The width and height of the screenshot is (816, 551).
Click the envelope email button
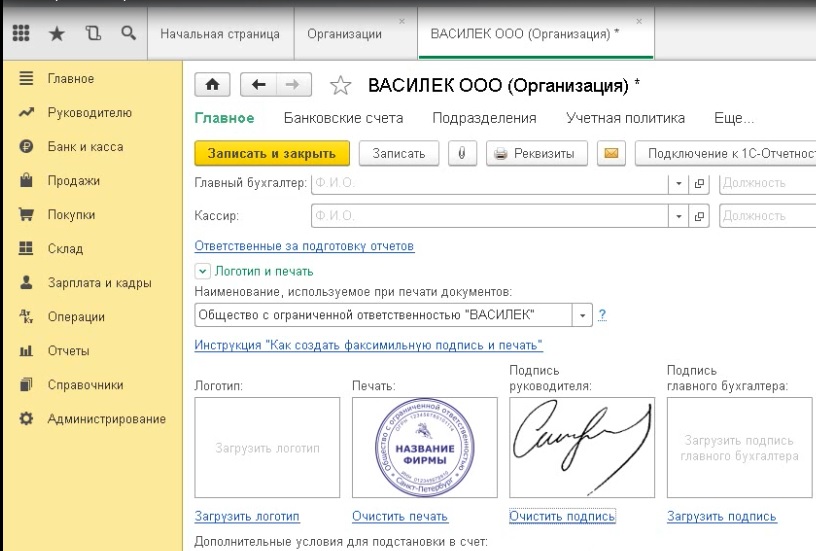click(x=611, y=153)
